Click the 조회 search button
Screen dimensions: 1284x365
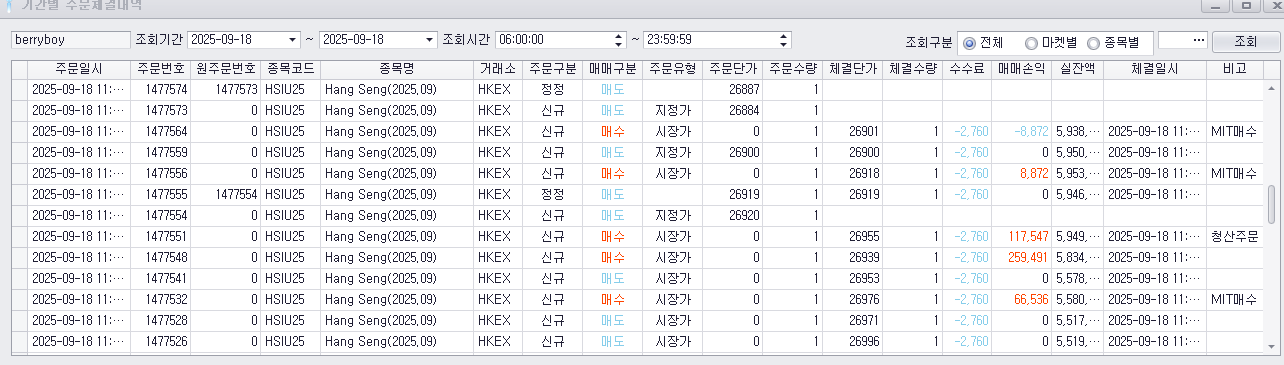(x=1245, y=41)
